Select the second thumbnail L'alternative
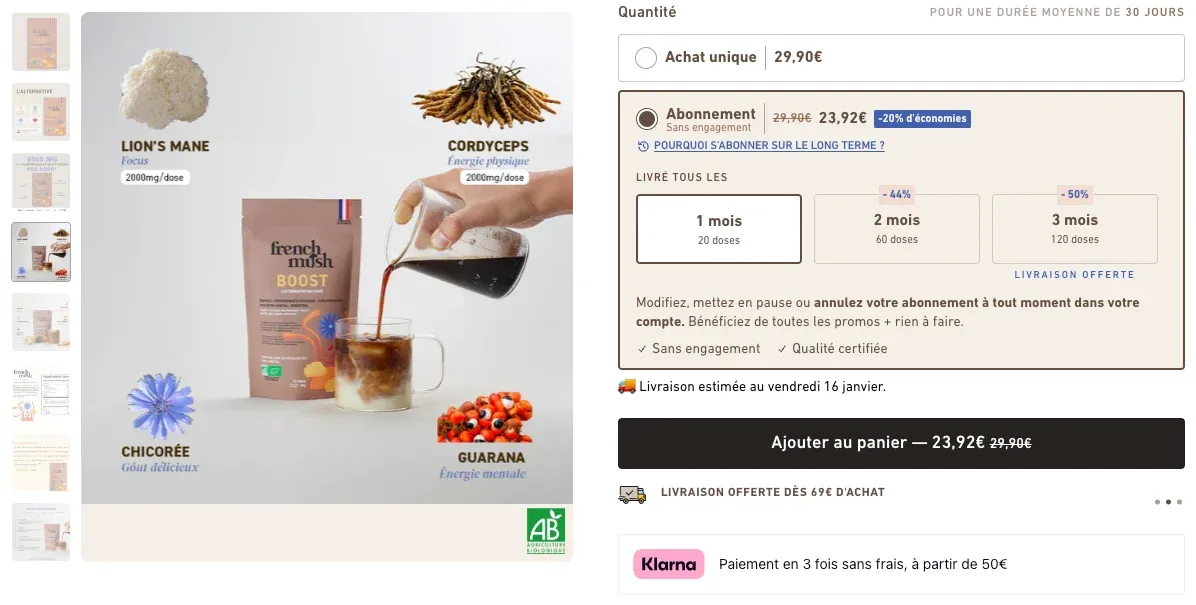The width and height of the screenshot is (1196, 605). point(41,112)
